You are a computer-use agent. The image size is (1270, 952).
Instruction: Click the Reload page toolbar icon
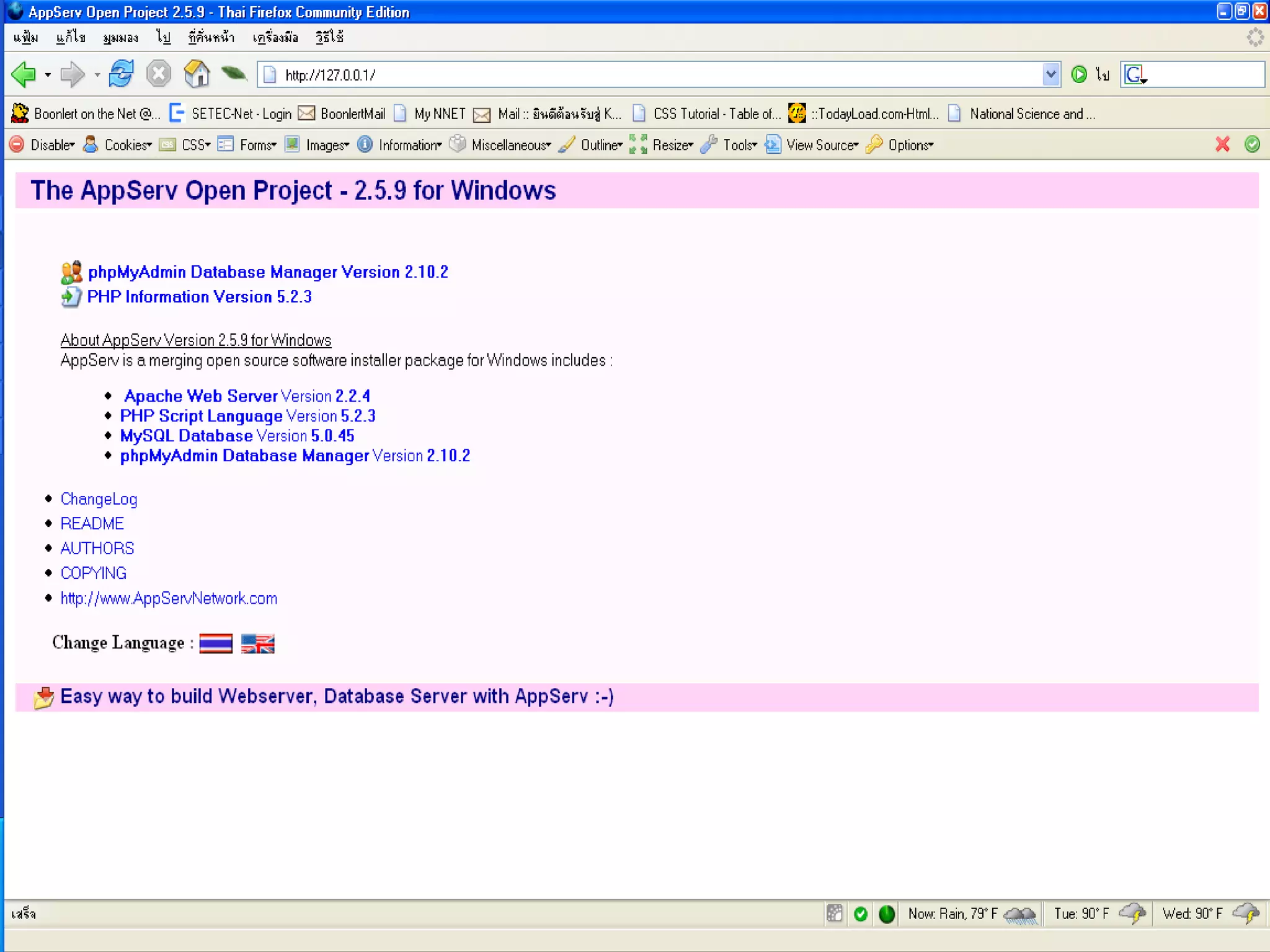point(121,74)
